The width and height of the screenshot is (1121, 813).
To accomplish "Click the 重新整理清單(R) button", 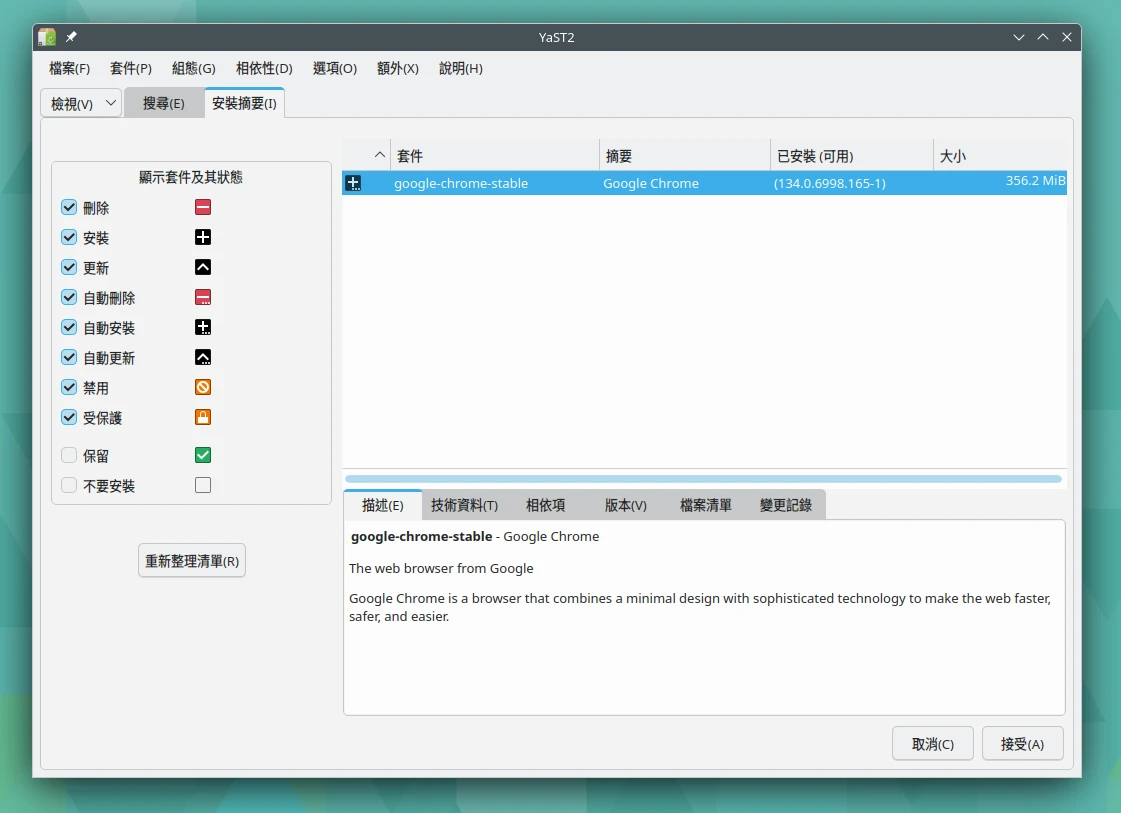I will coord(192,561).
